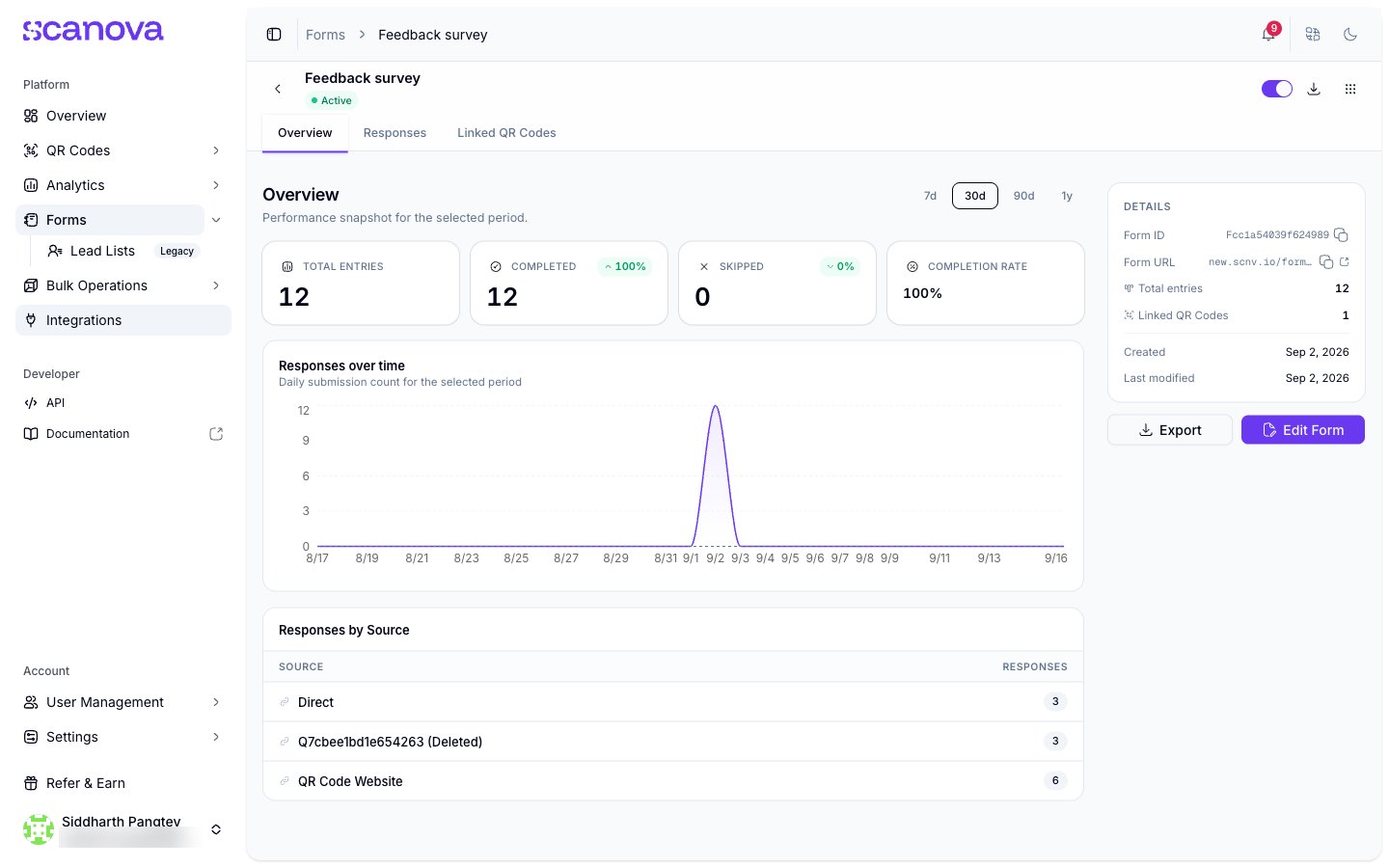Click the Completed card

pyautogui.click(x=569, y=284)
